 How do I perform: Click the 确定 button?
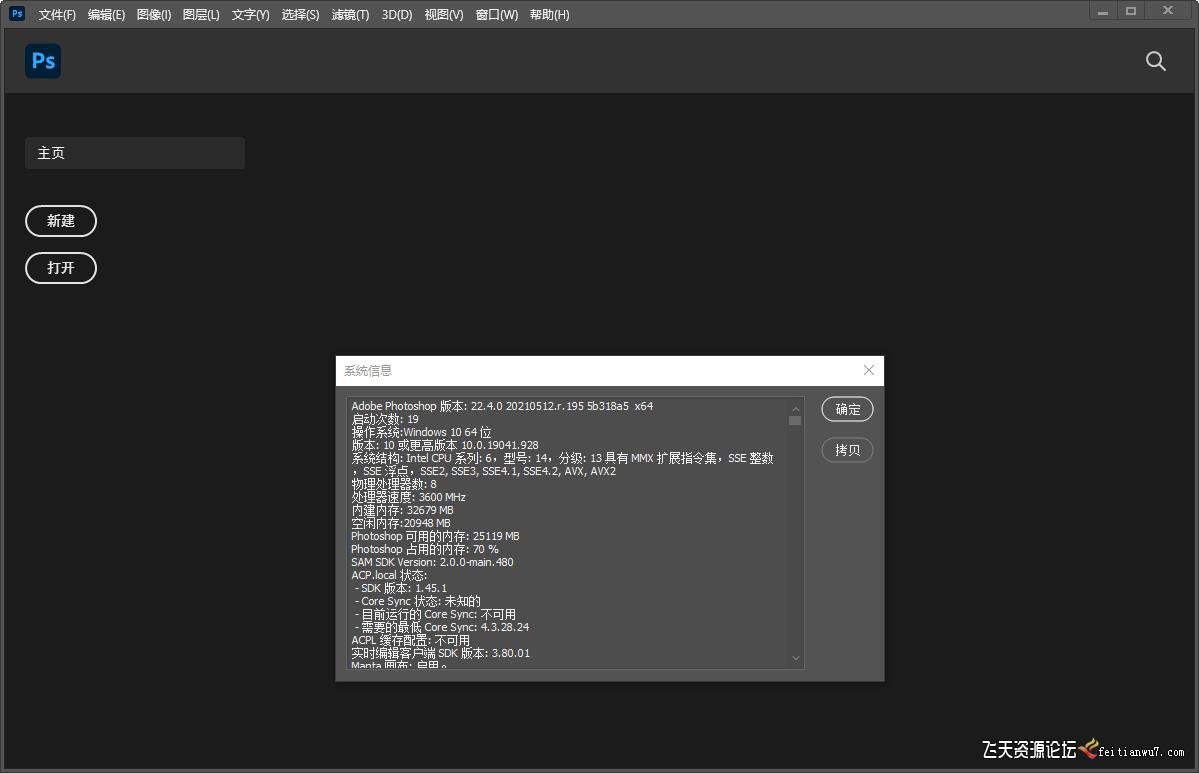point(847,409)
